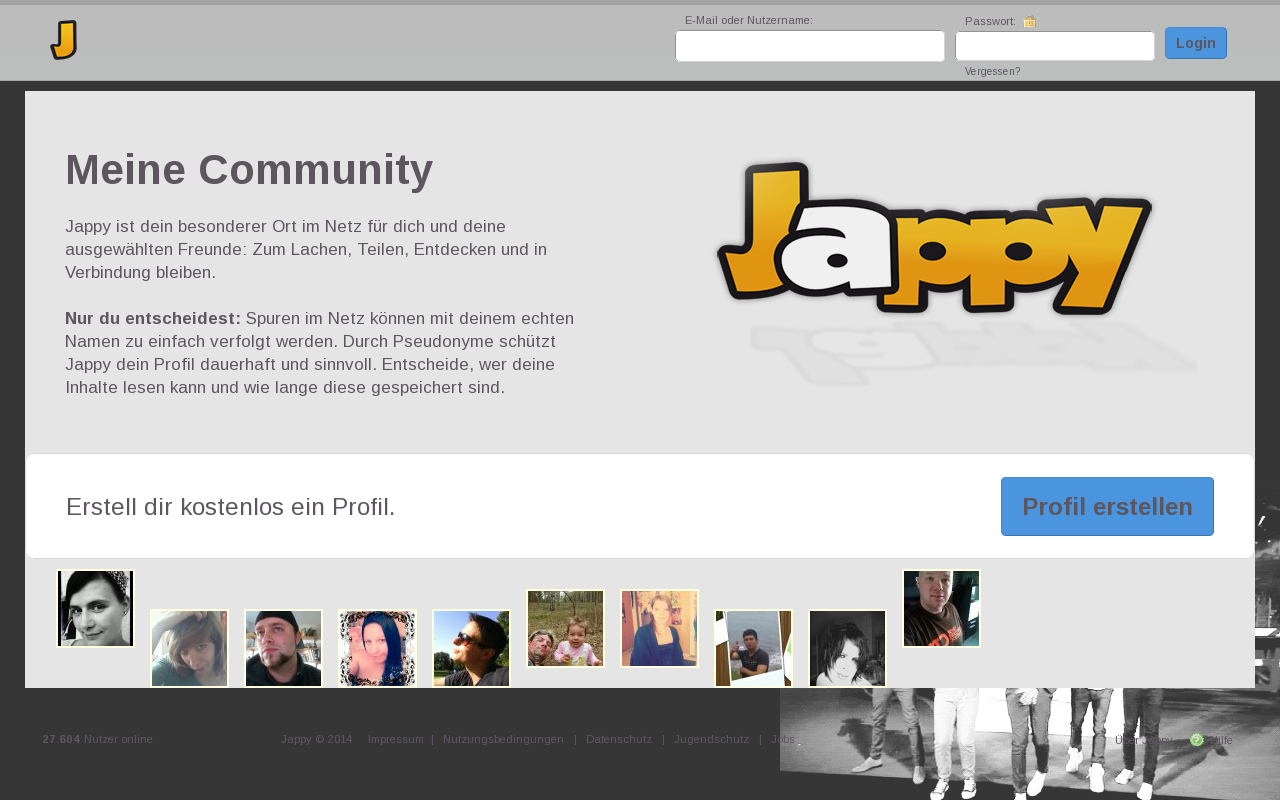The height and width of the screenshot is (800, 1280).
Task: Open the man with black beanie photo
Action: 283,649
